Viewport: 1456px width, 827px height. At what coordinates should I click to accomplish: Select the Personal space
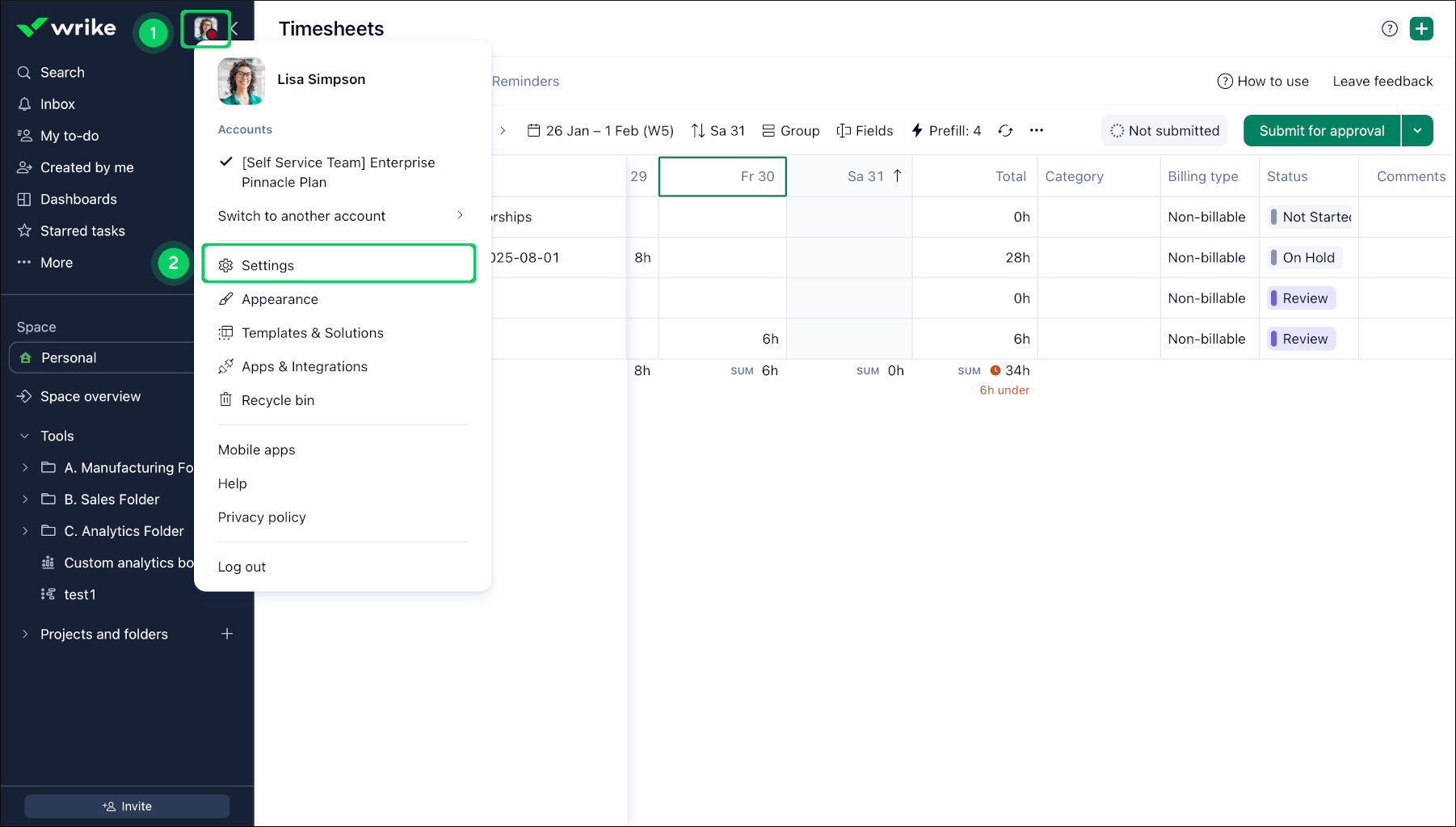(102, 357)
